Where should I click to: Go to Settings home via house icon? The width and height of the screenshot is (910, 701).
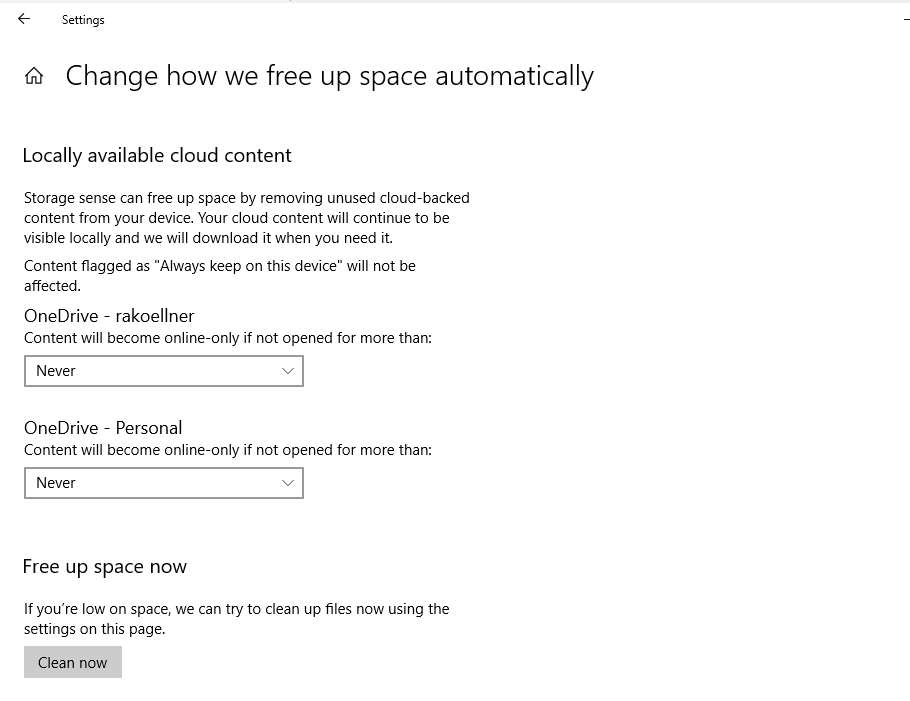(34, 76)
